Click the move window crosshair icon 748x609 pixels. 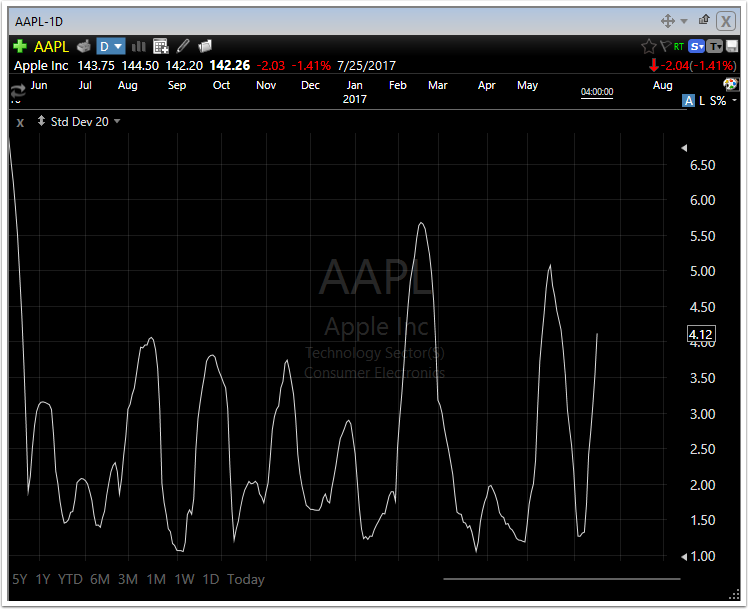(667, 21)
